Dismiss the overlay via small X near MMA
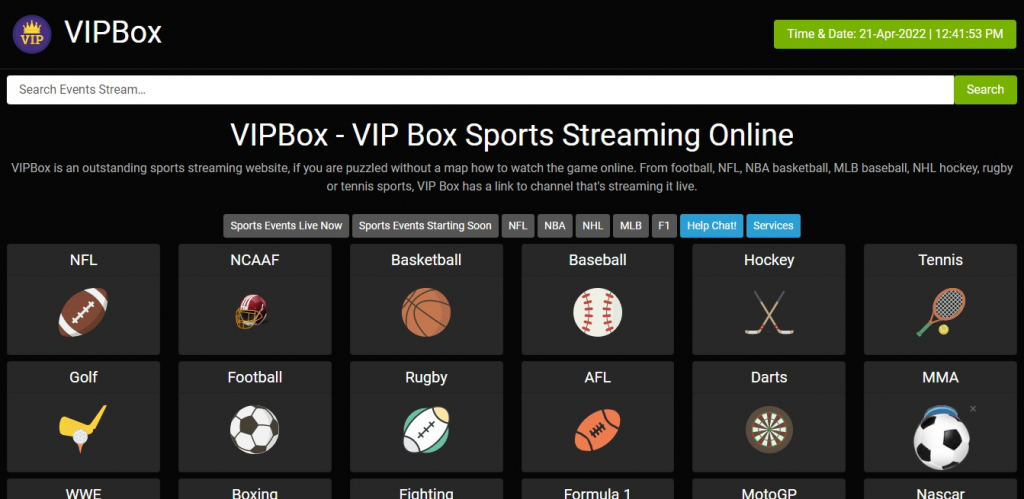 [x=973, y=409]
